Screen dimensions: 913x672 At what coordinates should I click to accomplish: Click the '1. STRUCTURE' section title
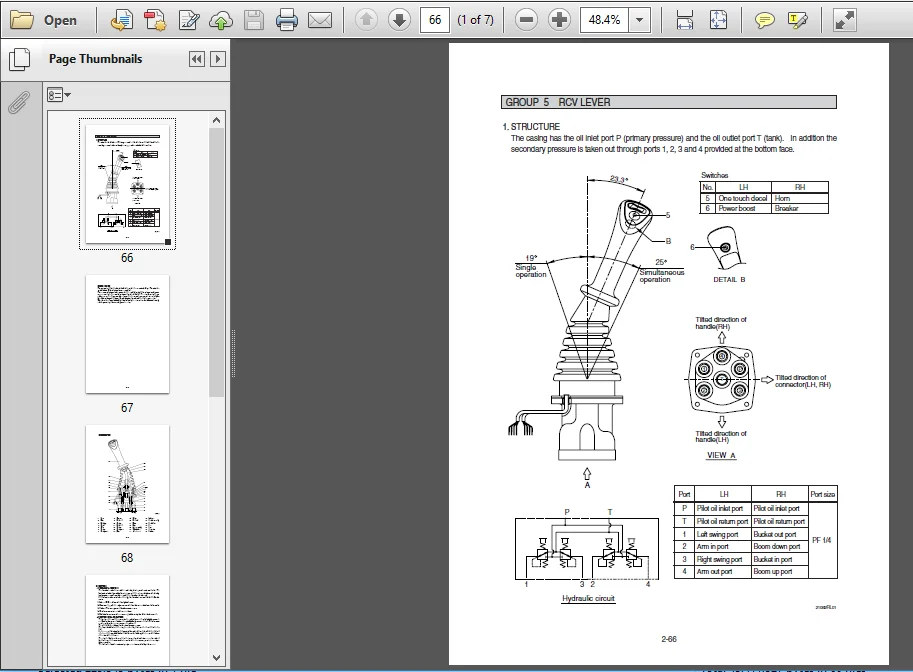tap(531, 126)
